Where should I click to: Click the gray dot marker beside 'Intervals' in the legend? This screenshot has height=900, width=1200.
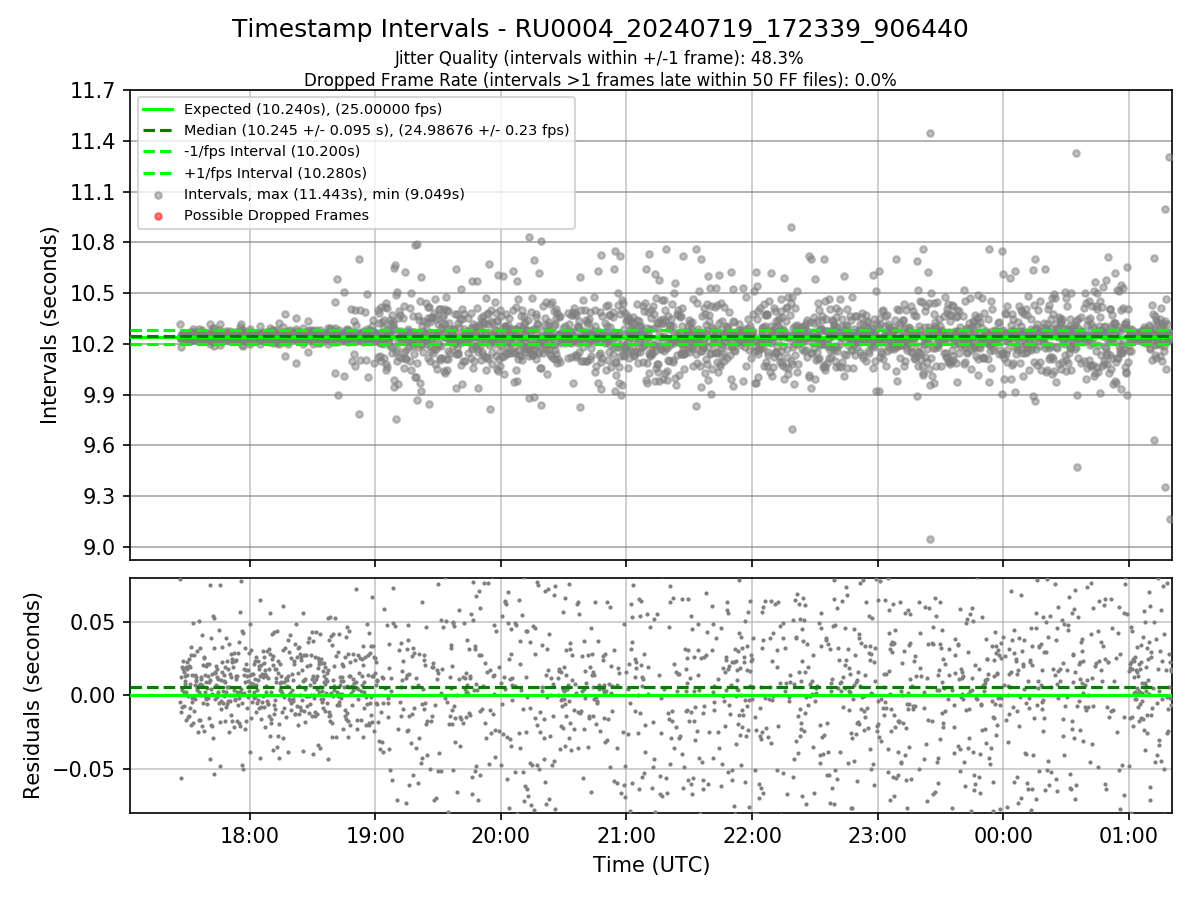(159, 194)
